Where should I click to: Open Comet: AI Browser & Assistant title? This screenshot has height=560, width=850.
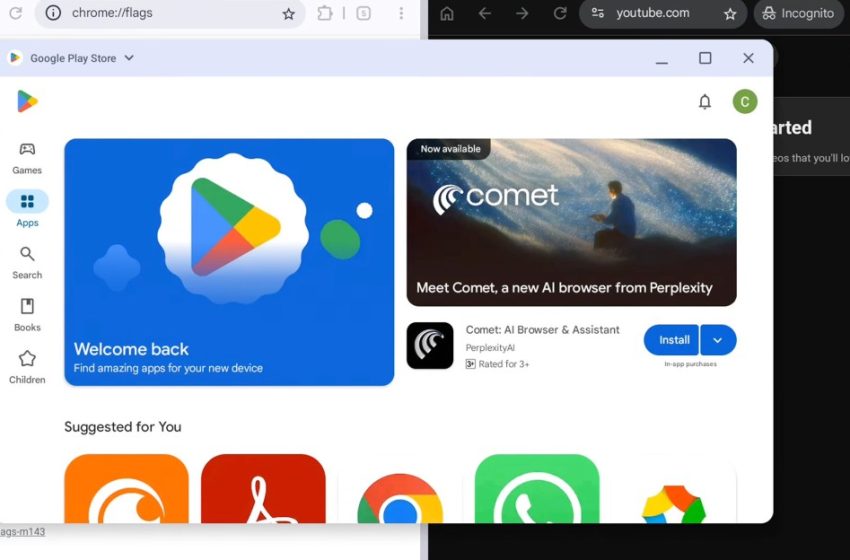pyautogui.click(x=542, y=330)
